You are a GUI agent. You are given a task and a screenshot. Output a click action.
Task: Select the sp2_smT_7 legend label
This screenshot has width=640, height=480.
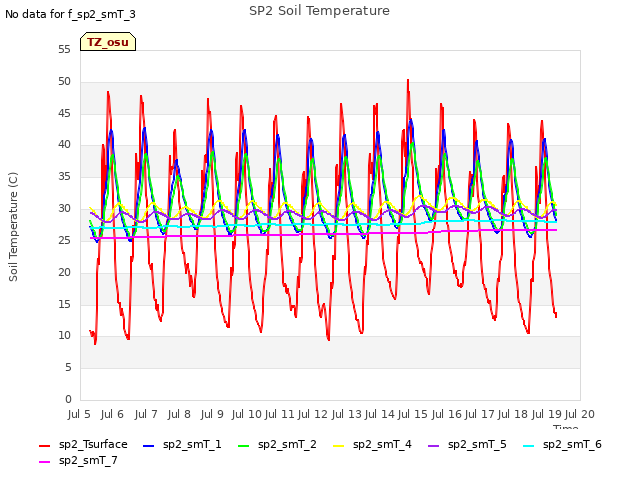coord(88,460)
